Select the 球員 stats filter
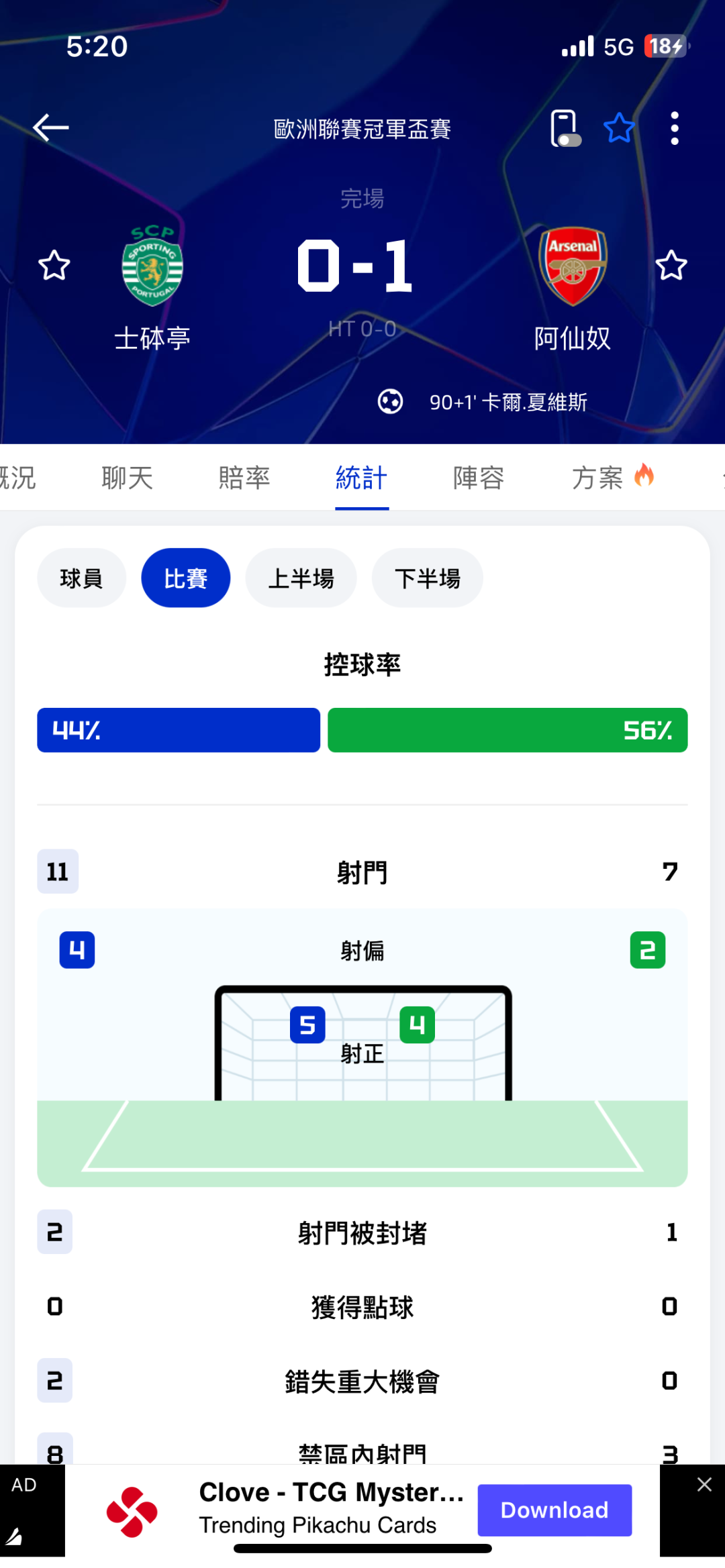Screen dimensions: 725x1568 pyautogui.click(x=81, y=578)
